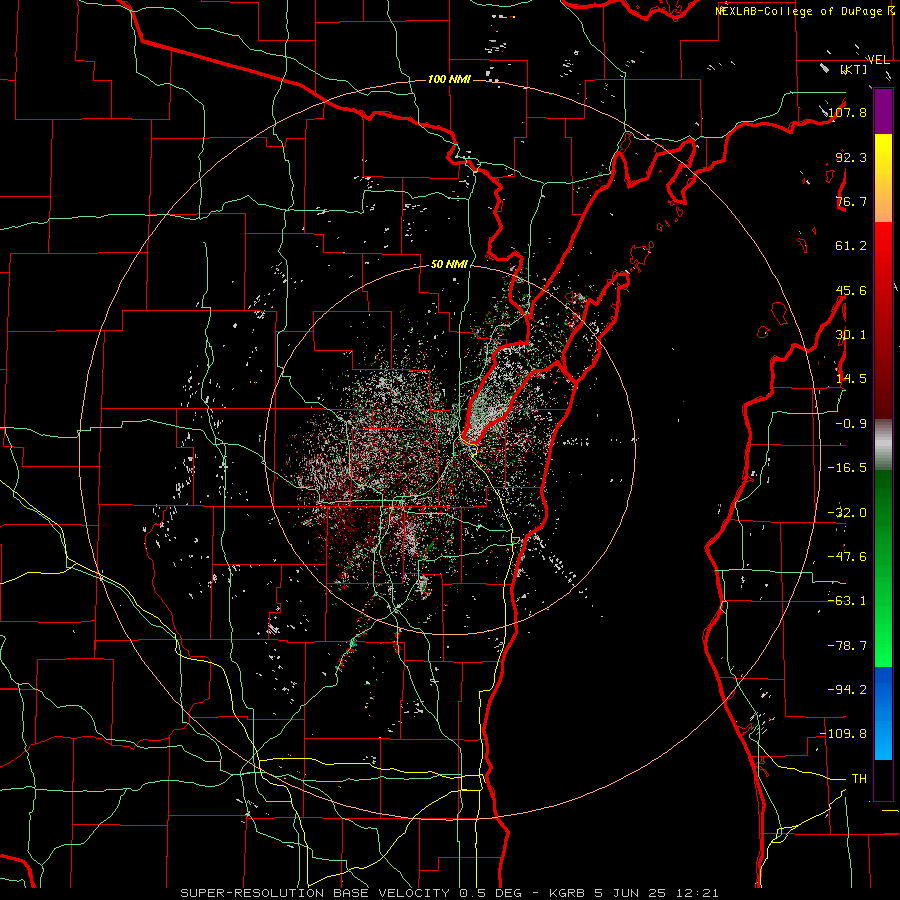Click the 14.5 velocity scale value
This screenshot has width=900, height=900.
point(851,379)
